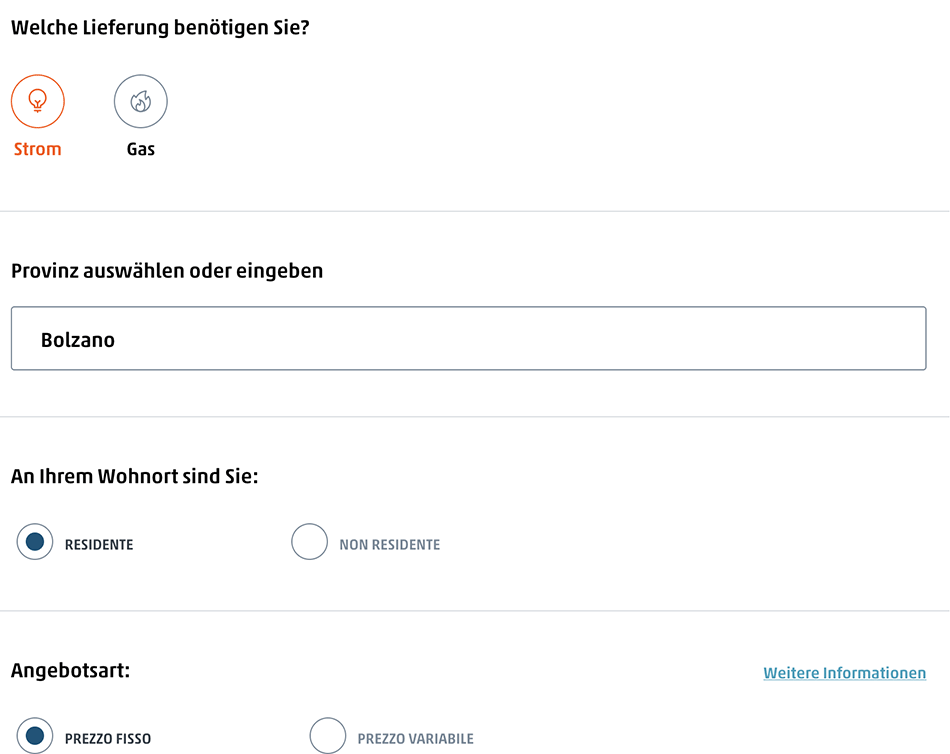Select the NON RESIDENTE radio button
The width and height of the screenshot is (950, 754).
click(x=310, y=541)
